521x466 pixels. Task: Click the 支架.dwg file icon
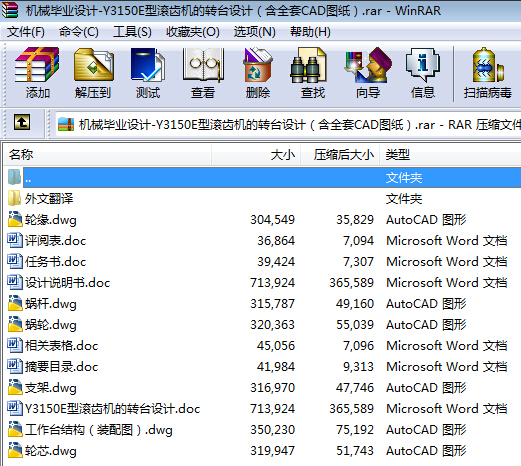(x=14, y=387)
